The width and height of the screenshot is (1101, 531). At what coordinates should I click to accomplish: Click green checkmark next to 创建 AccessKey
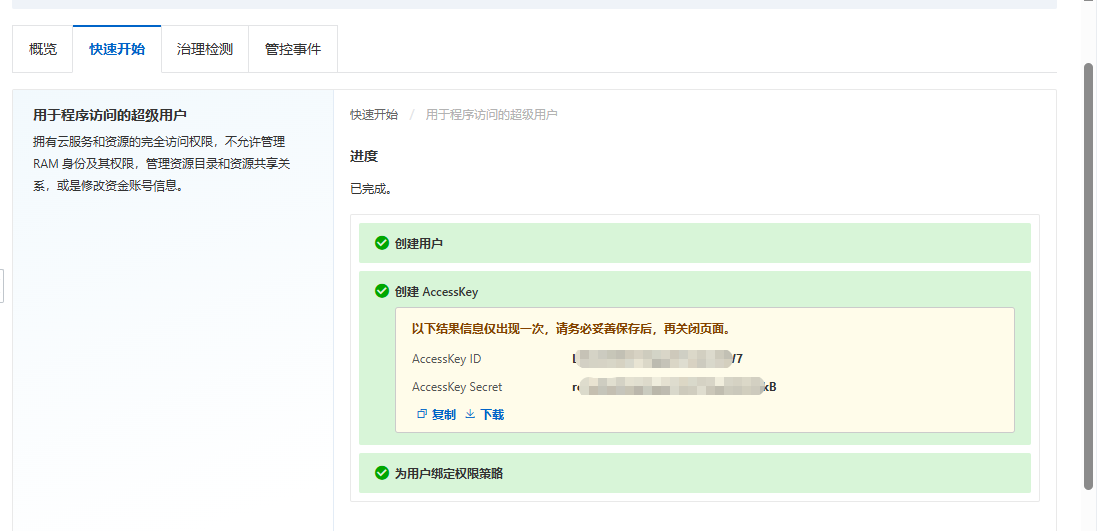point(381,291)
